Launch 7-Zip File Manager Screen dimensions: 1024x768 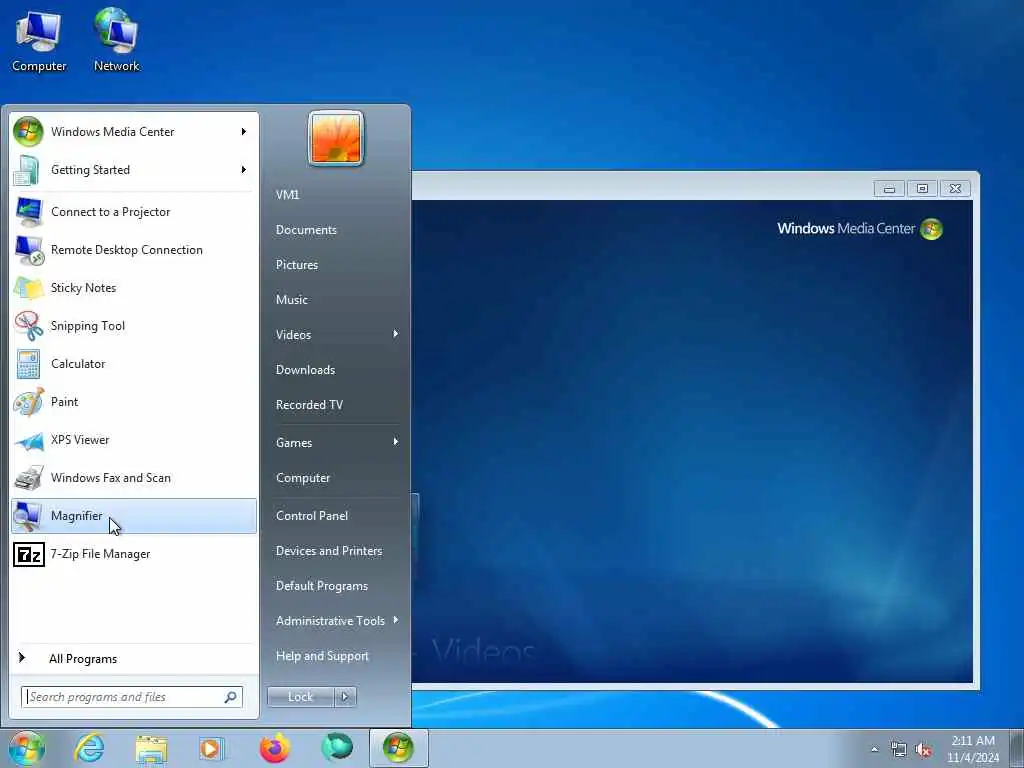[134, 554]
